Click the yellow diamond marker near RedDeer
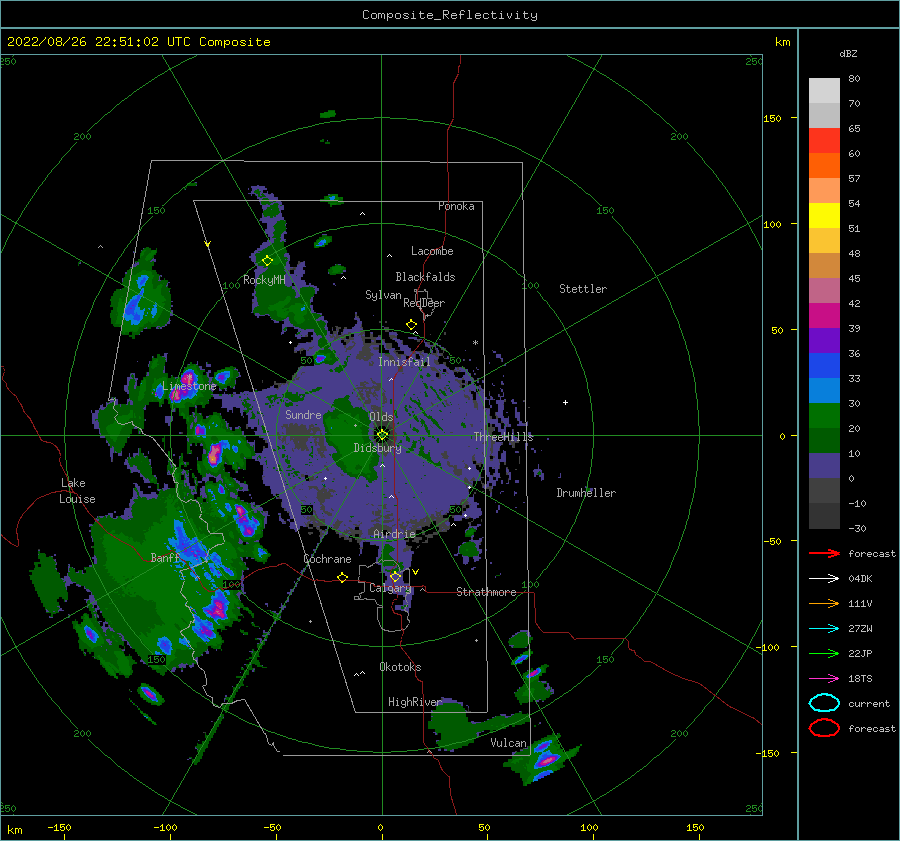 pyautogui.click(x=411, y=325)
